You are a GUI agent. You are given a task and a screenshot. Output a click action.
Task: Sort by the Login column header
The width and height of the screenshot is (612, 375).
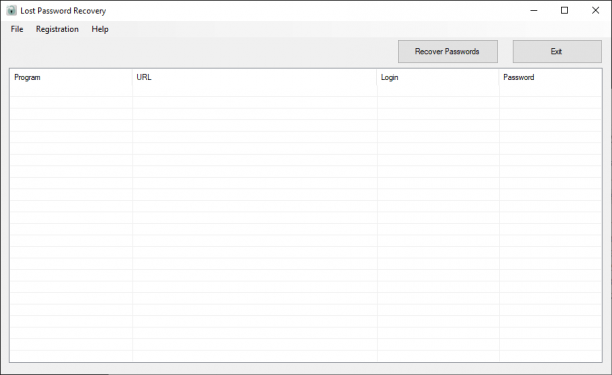pyautogui.click(x=438, y=77)
